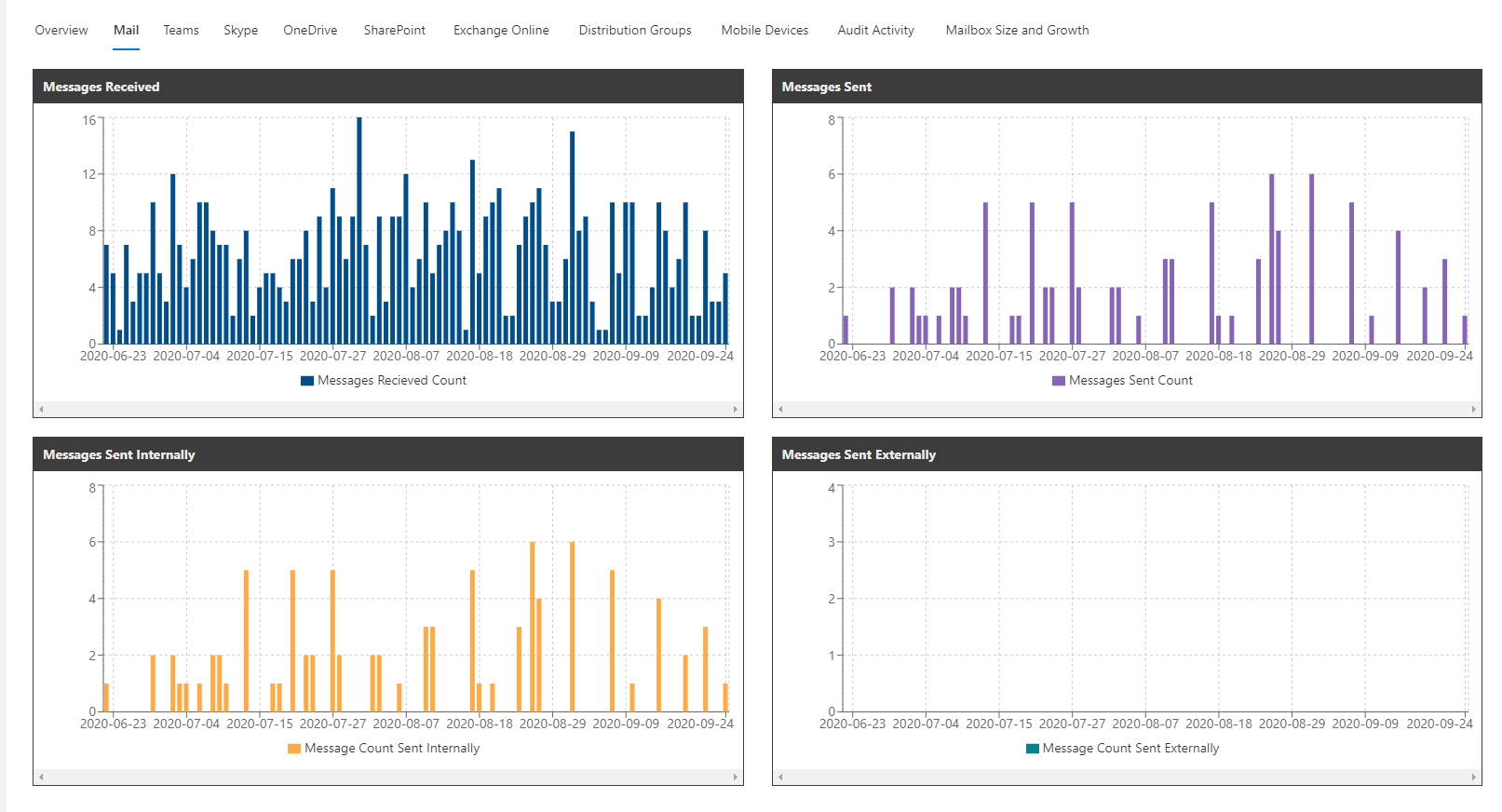
Task: Toggle the purple Messages Sent Count legend swatch
Action: [x=1058, y=381]
